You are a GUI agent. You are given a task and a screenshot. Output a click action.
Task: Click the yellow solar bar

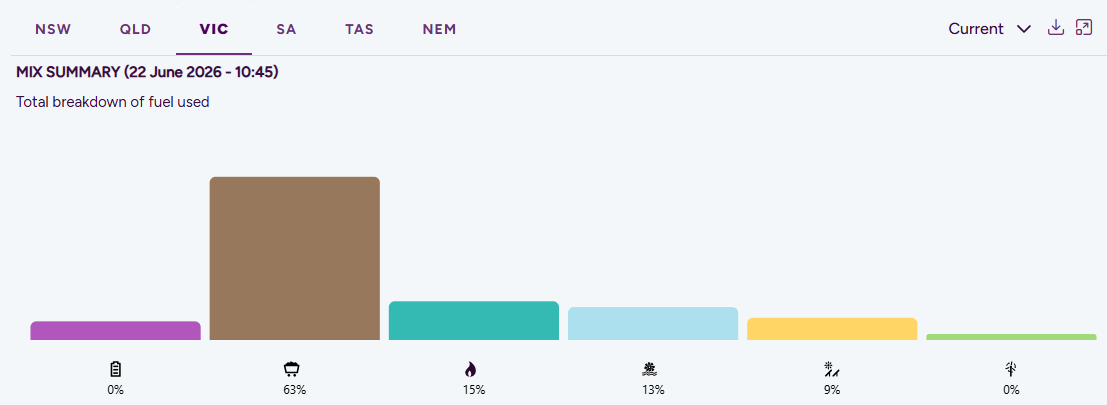pyautogui.click(x=832, y=329)
